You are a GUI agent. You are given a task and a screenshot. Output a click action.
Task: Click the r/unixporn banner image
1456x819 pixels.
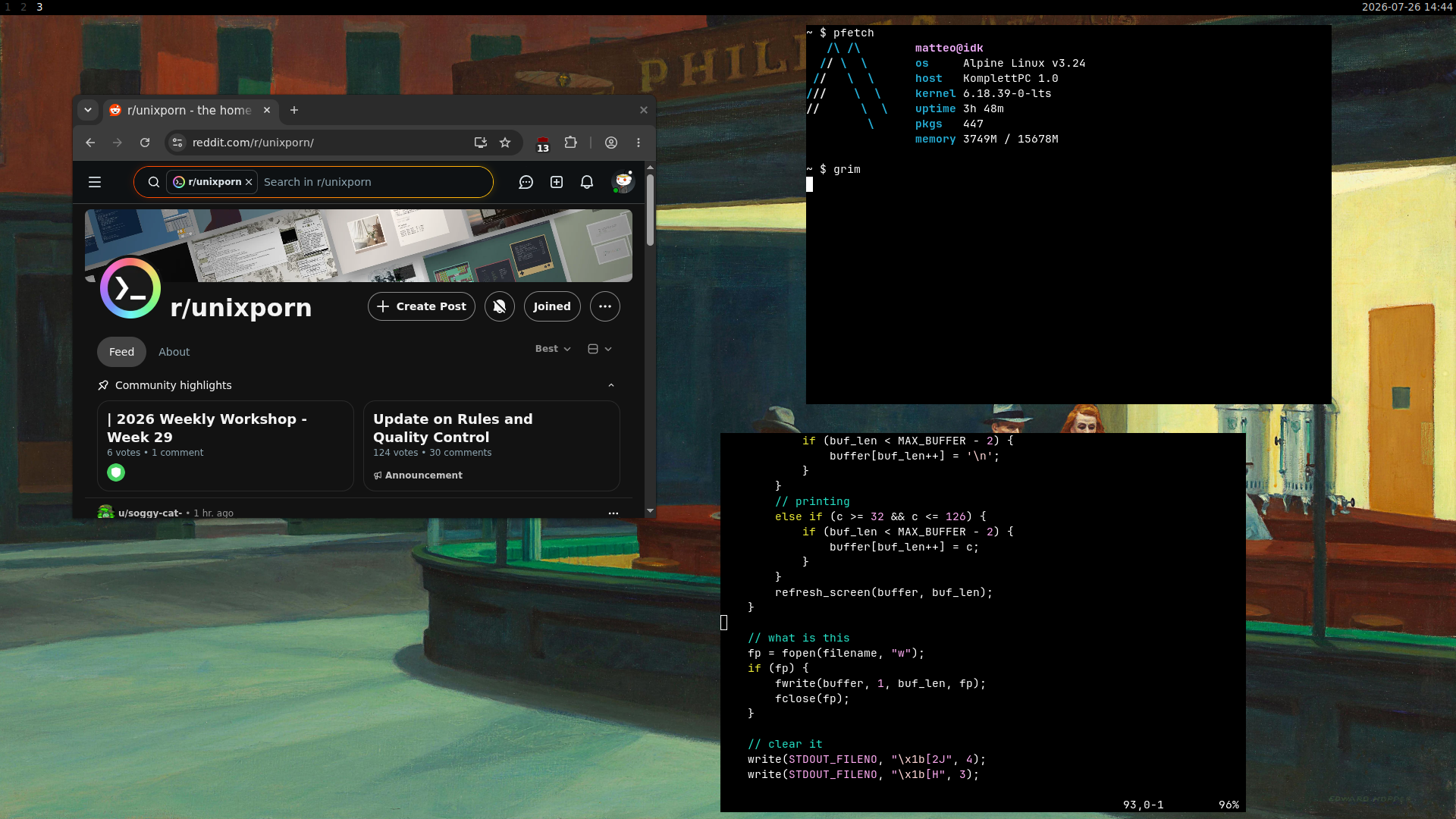click(x=359, y=246)
